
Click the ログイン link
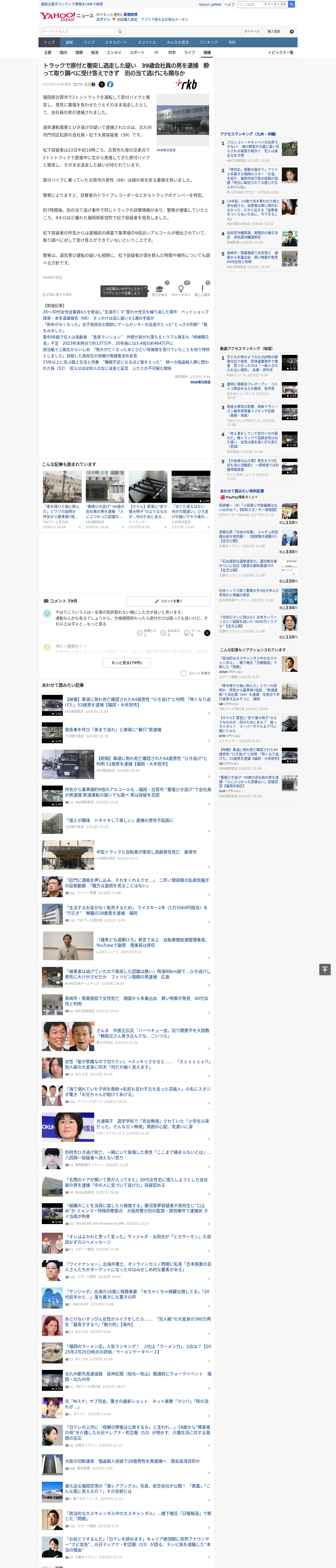(x=103, y=20)
